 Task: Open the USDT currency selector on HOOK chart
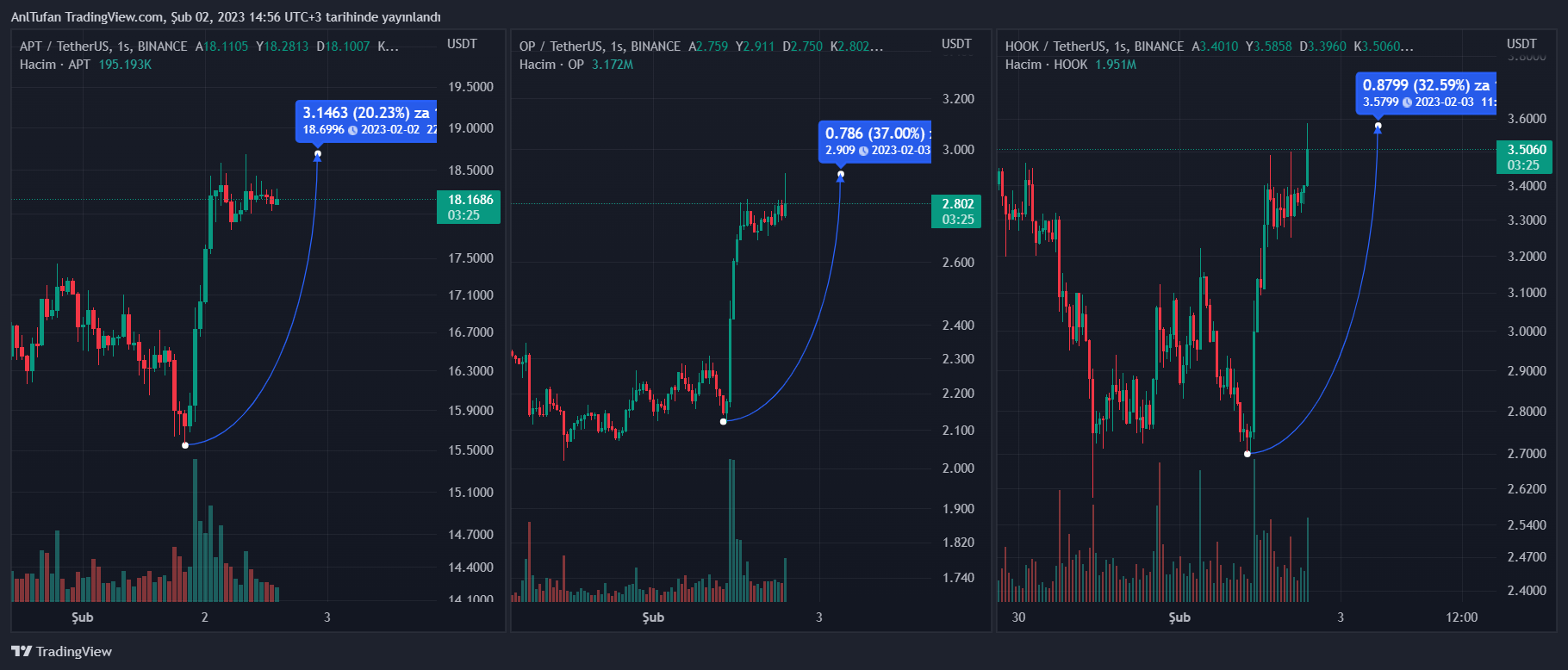pos(1521,44)
